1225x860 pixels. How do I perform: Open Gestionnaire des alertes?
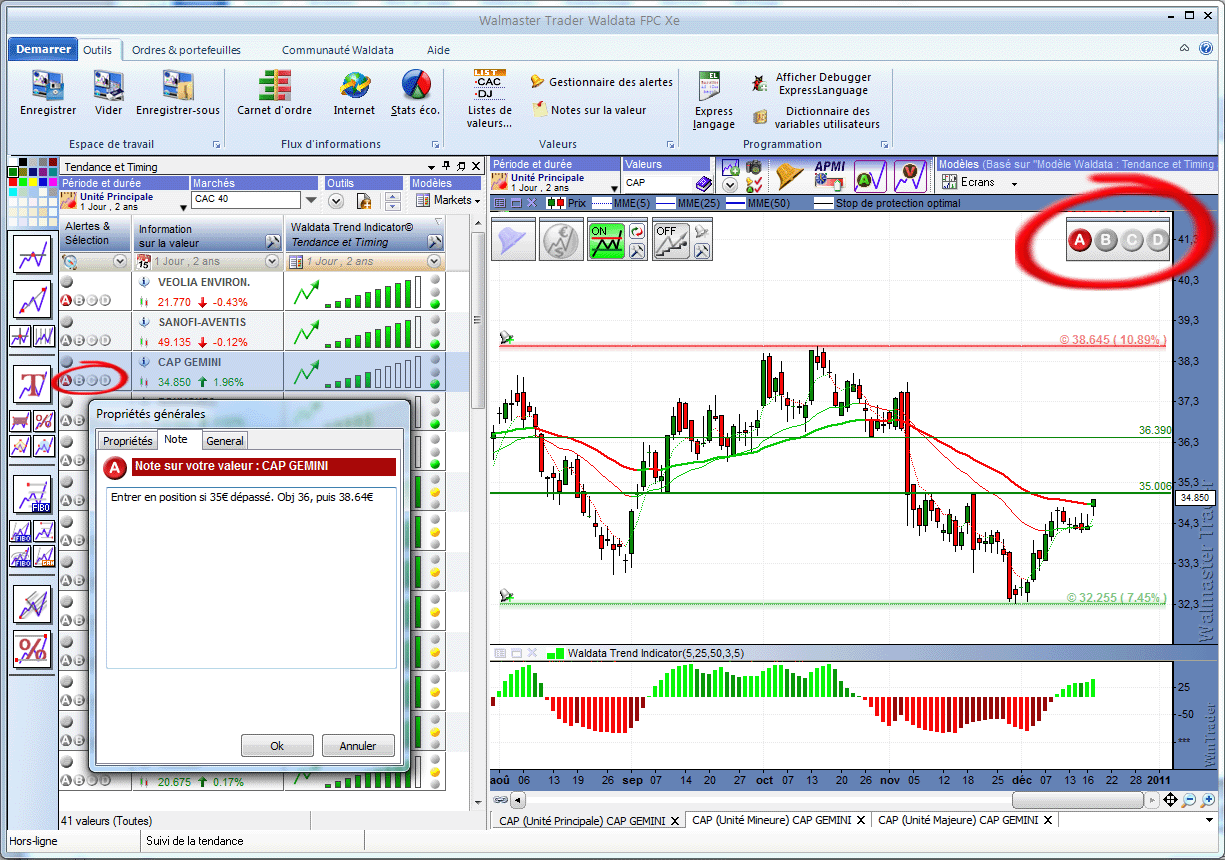point(602,82)
